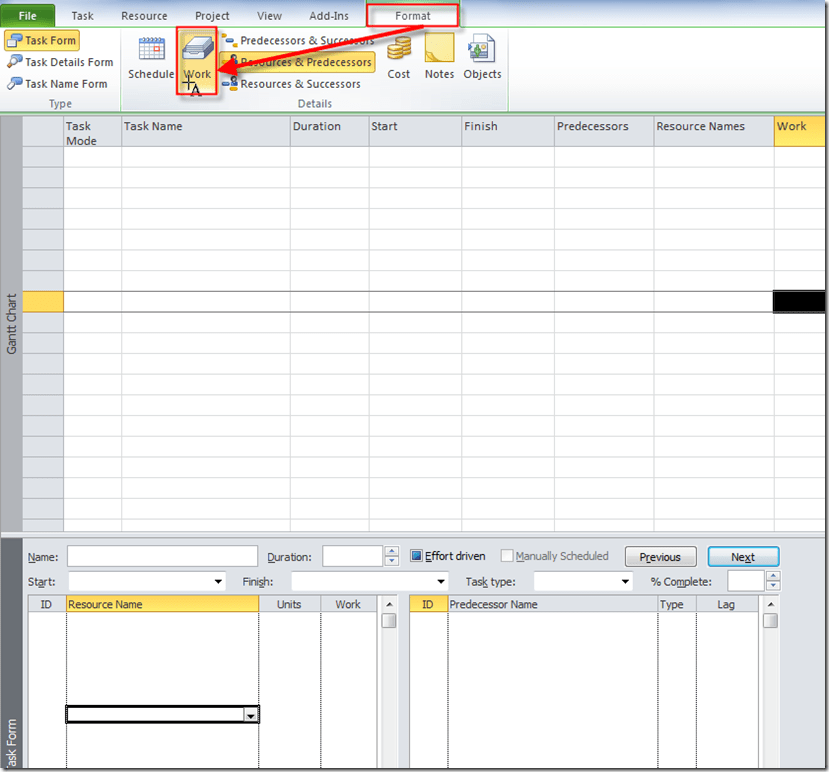This screenshot has height=772, width=829.
Task: Expand the Start date dropdown
Action: [218, 582]
